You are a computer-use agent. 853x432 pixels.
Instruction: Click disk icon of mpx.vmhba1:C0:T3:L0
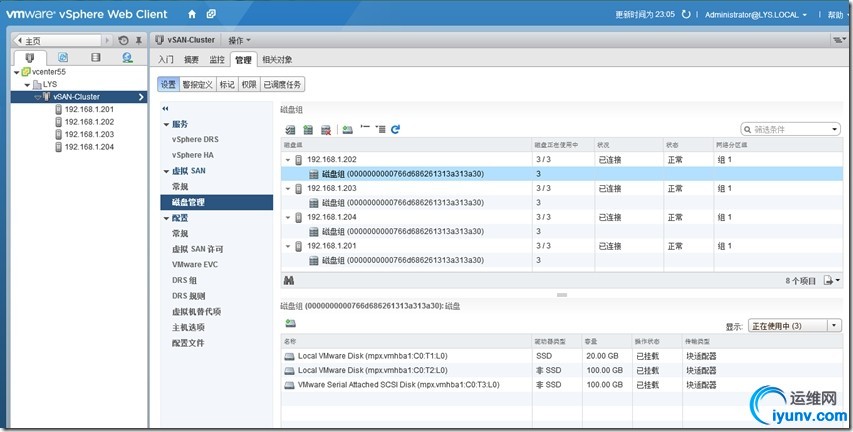tap(289, 385)
